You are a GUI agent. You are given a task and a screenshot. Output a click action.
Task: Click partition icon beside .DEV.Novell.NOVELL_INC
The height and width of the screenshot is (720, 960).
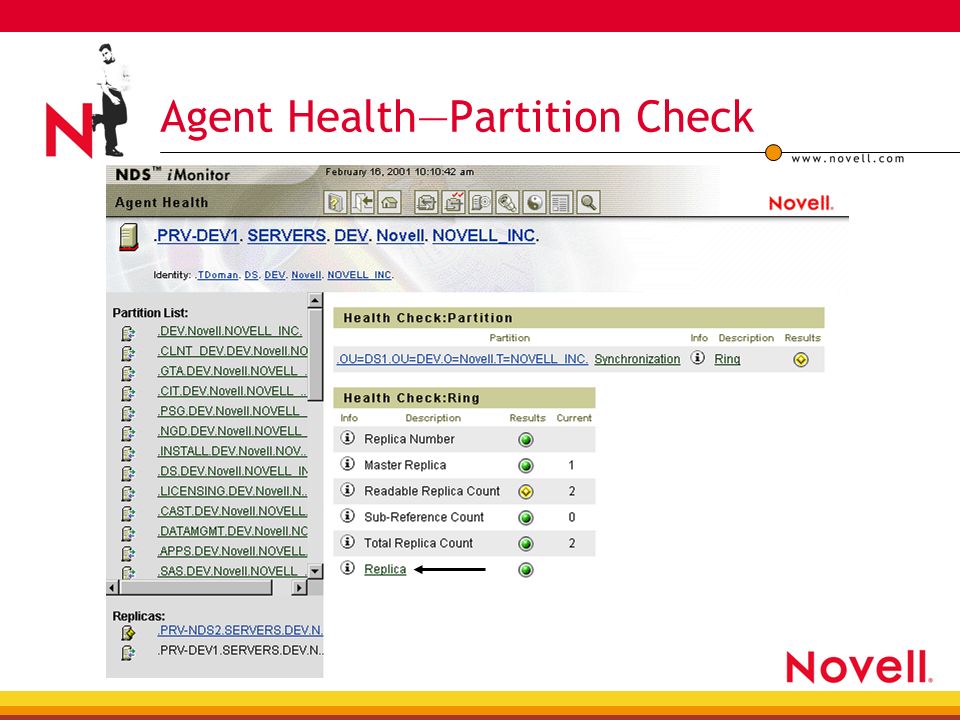tap(128, 334)
